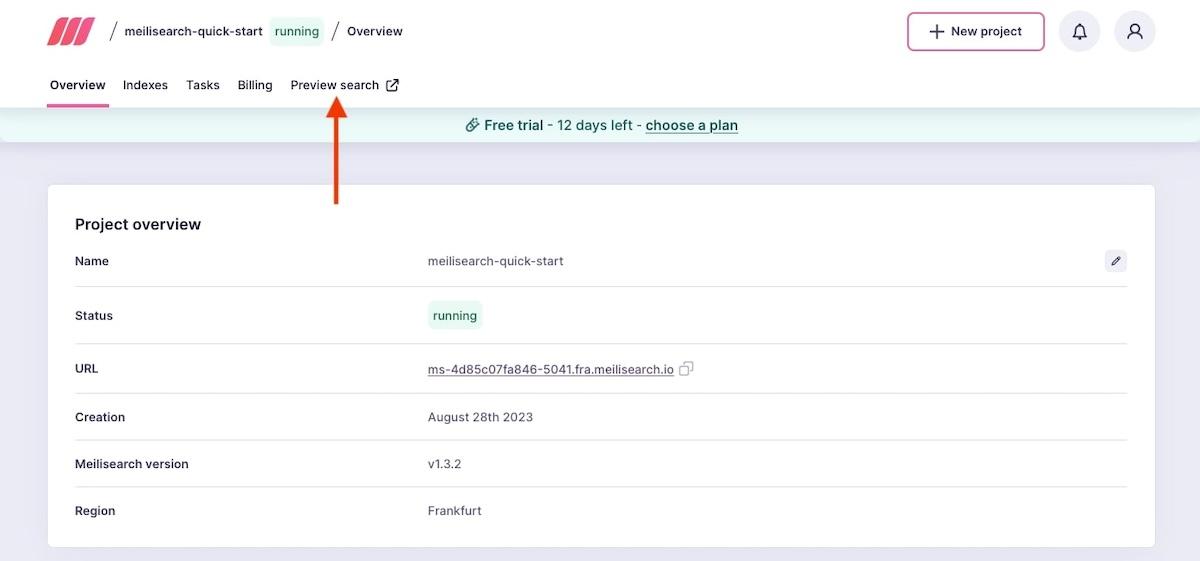
Task: Click the Status label
Action: [x=94, y=315]
